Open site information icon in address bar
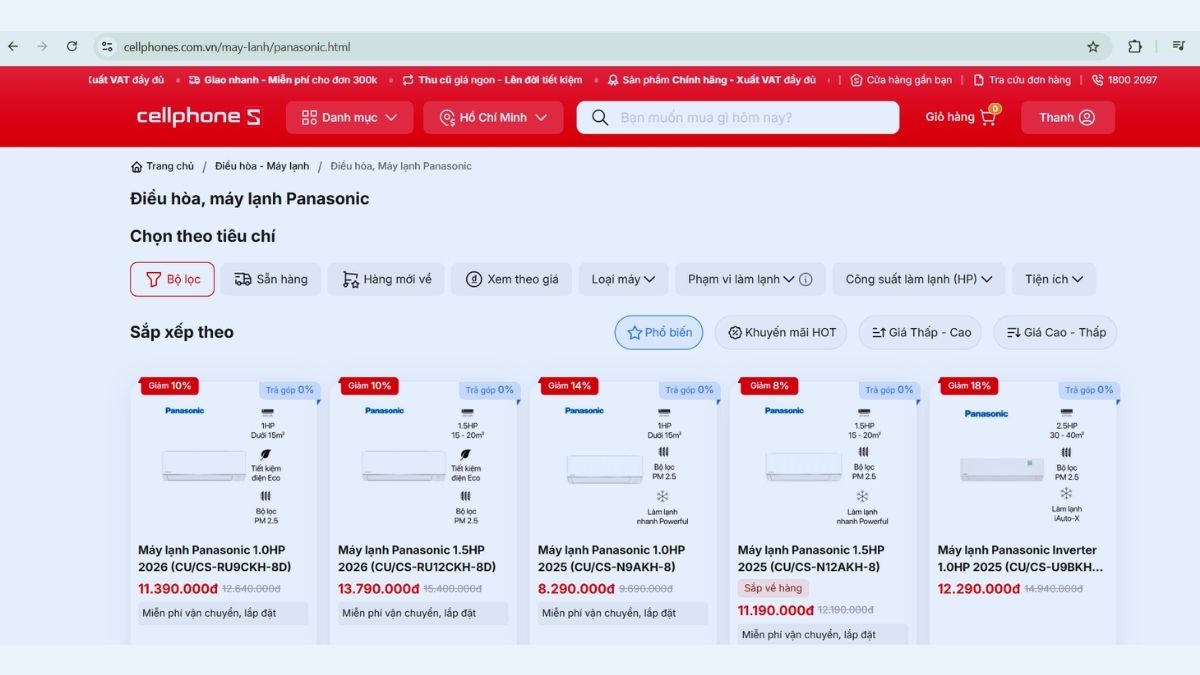 click(107, 46)
